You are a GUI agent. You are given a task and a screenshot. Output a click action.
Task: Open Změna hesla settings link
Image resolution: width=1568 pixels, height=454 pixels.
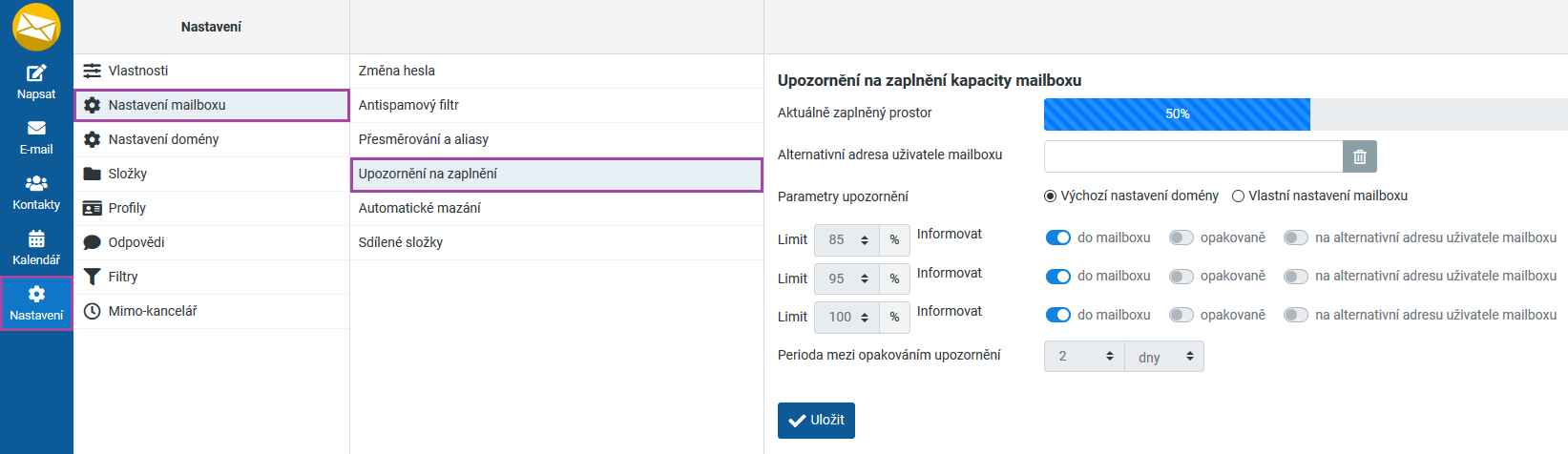point(396,71)
